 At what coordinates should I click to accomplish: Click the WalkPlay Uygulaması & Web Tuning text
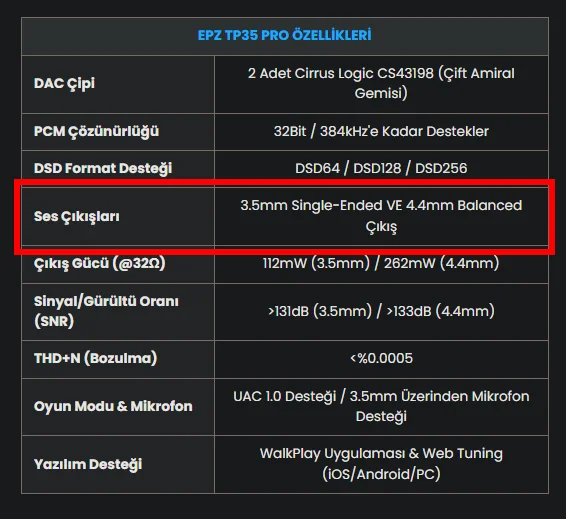tap(381, 454)
